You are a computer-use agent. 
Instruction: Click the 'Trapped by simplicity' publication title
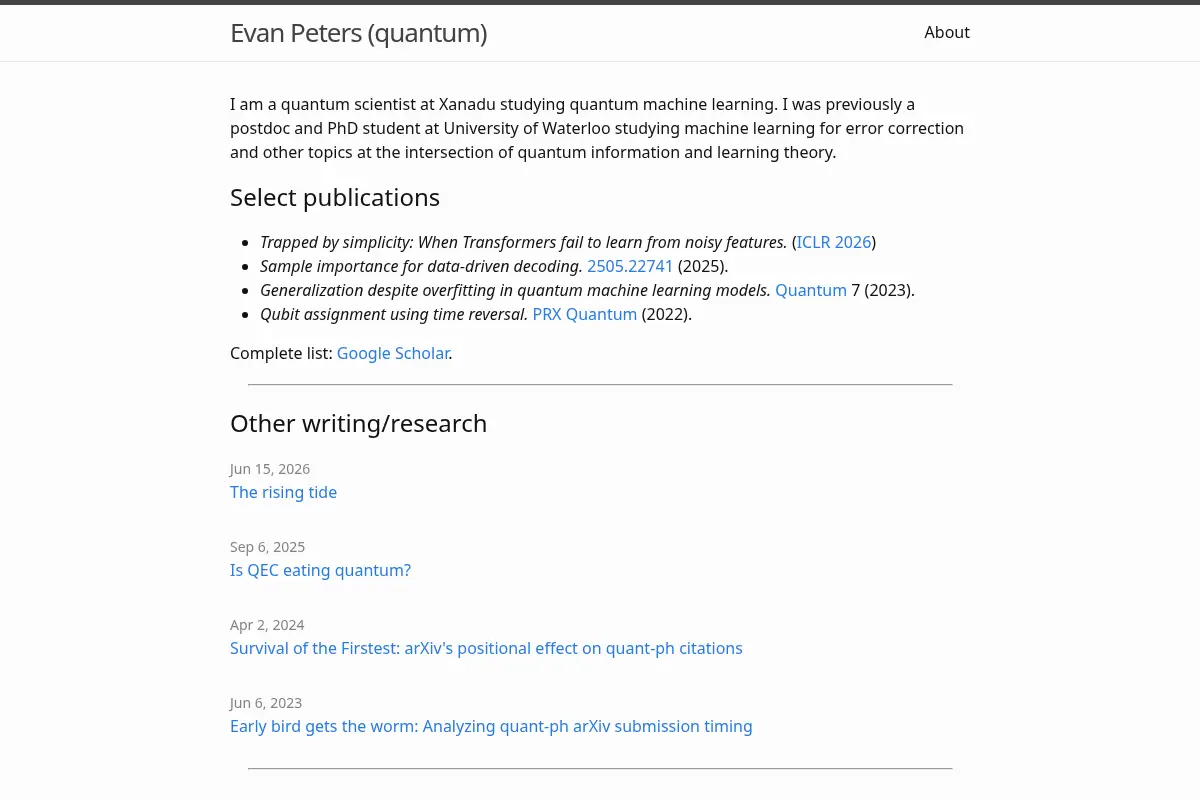(x=523, y=242)
